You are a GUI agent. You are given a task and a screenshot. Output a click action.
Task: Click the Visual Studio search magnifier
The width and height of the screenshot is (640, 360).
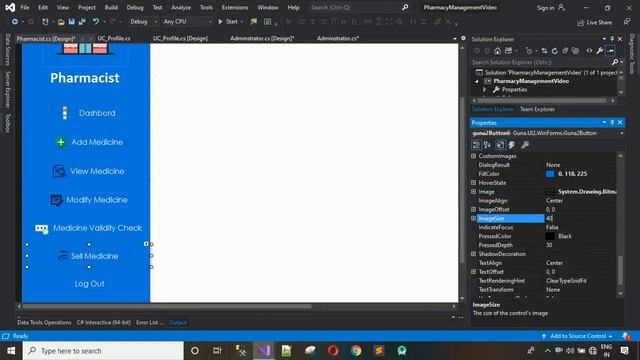(405, 7)
